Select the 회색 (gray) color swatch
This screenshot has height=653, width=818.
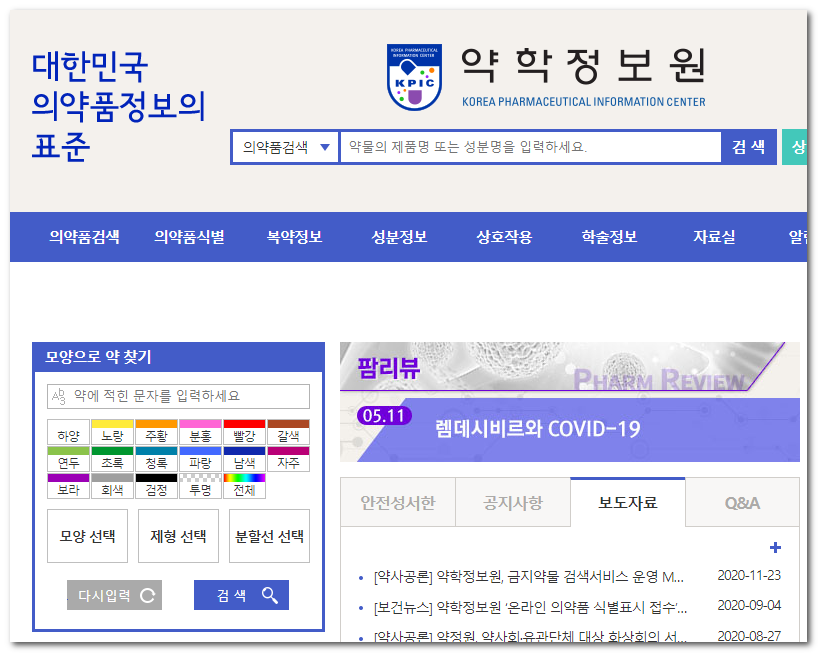pos(112,486)
